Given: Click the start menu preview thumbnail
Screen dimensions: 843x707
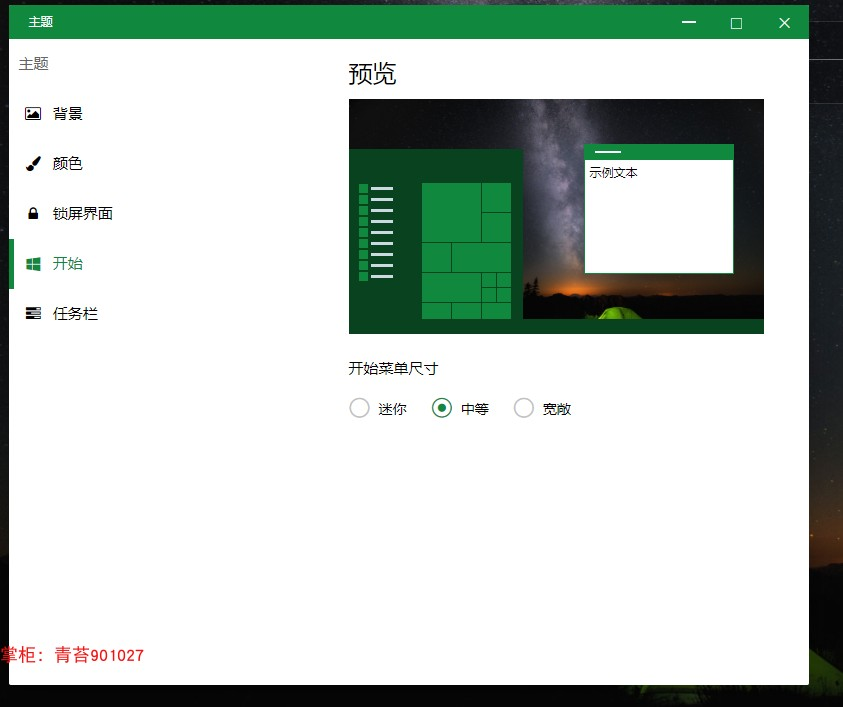Looking at the screenshot, I should (x=556, y=216).
